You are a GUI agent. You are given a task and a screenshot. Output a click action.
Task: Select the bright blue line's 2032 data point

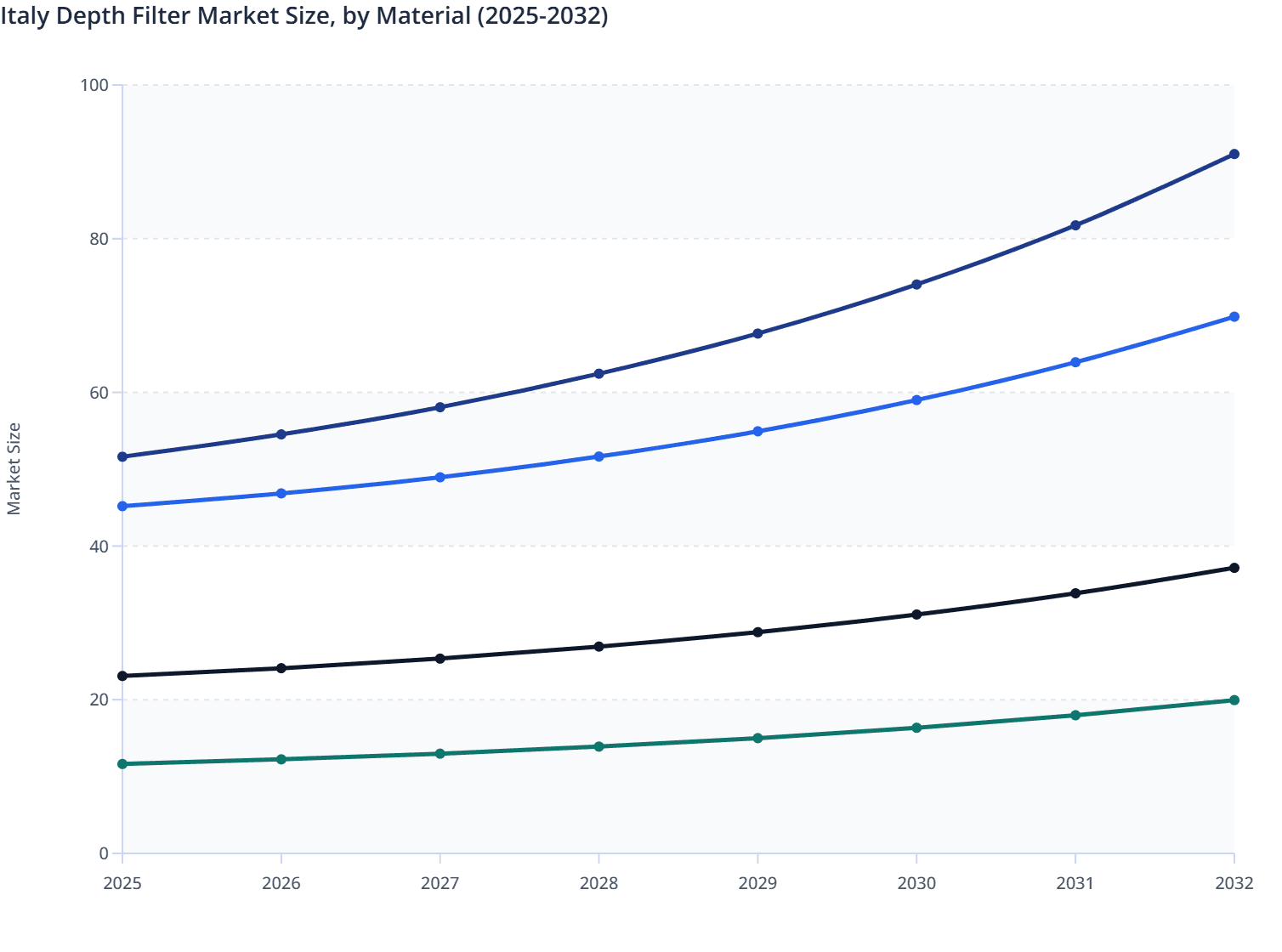pyautogui.click(x=1234, y=317)
